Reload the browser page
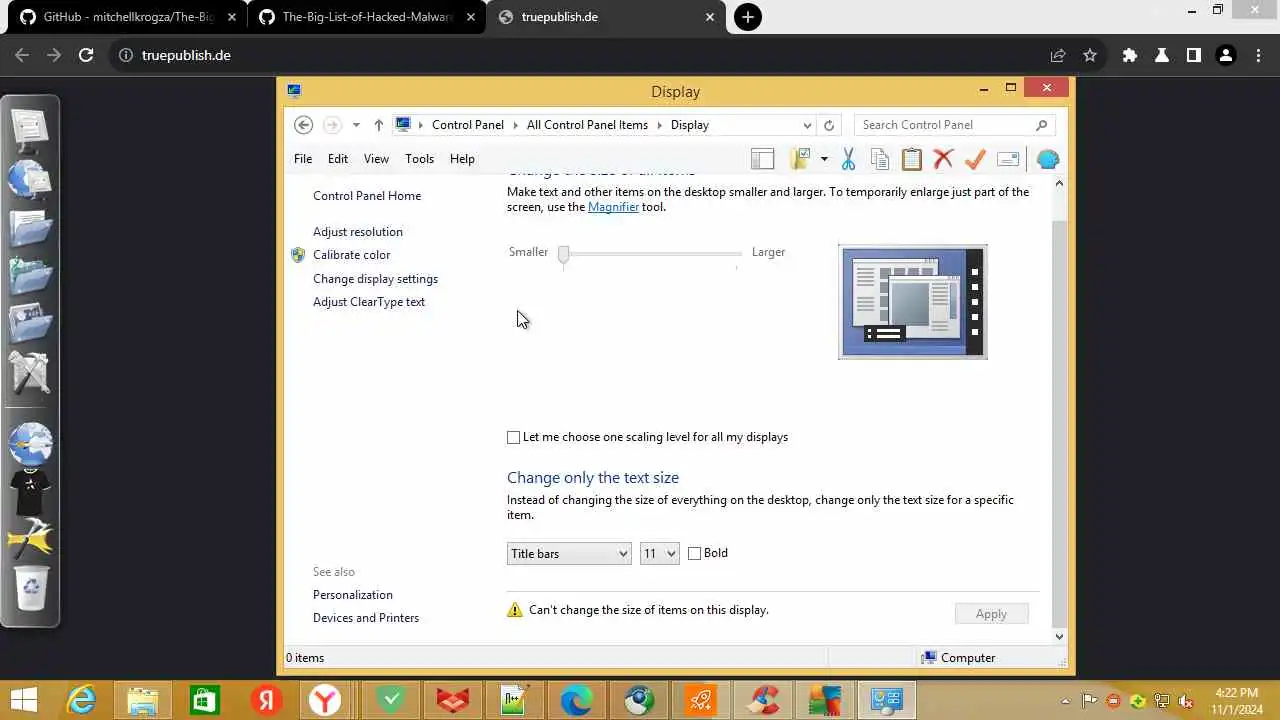This screenshot has width=1280, height=720. [x=86, y=55]
